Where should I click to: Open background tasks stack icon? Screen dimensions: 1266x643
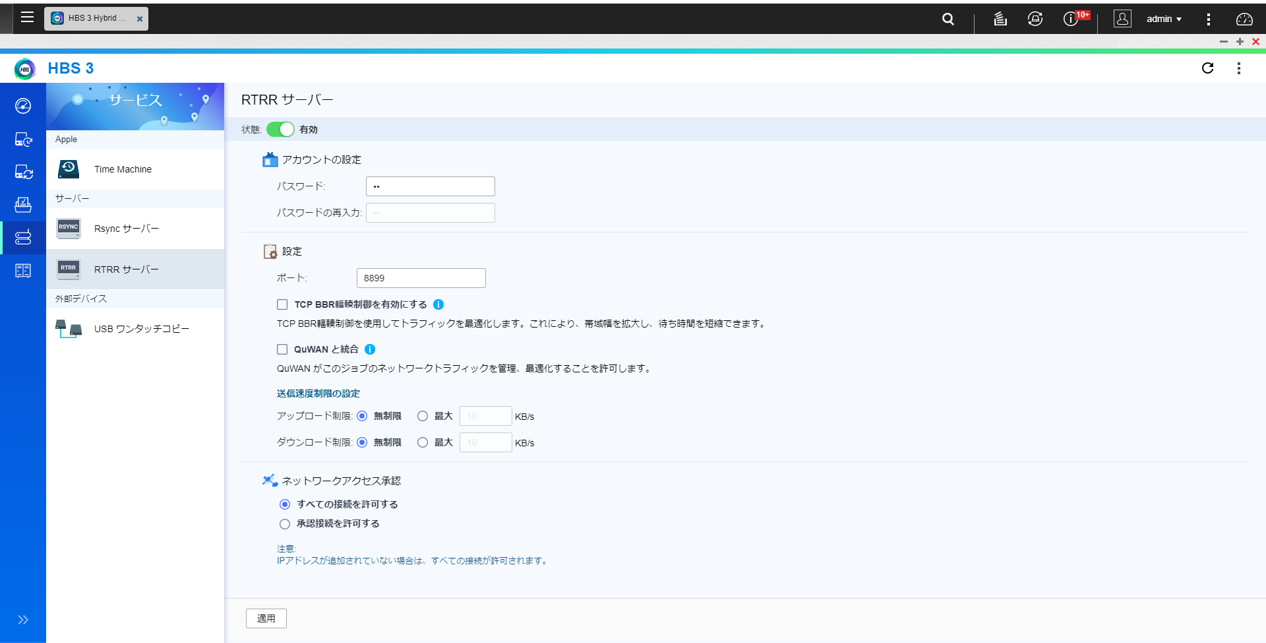[x=1000, y=19]
